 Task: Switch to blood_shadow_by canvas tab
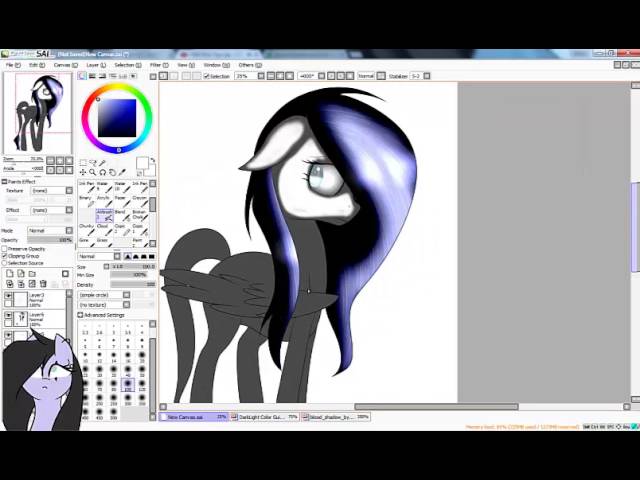(336, 417)
